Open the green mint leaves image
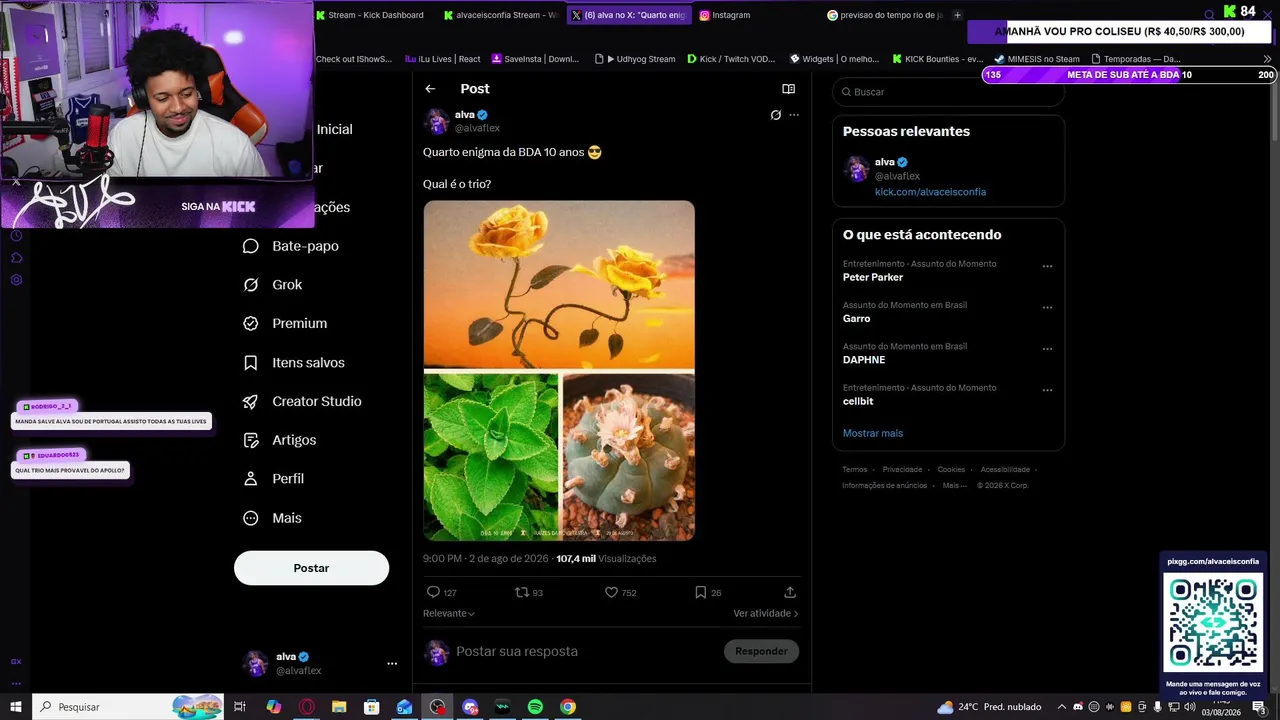Viewport: 1280px width, 720px height. point(491,457)
